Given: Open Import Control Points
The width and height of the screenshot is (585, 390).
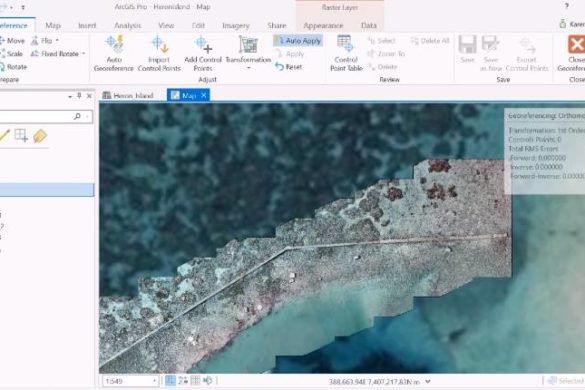Looking at the screenshot, I should coord(159,53).
